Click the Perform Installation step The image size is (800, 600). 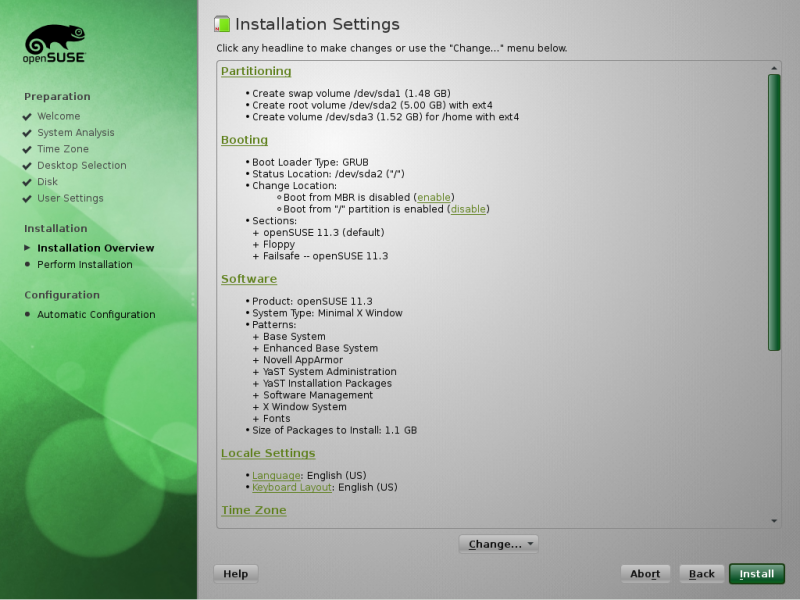[x=85, y=264]
